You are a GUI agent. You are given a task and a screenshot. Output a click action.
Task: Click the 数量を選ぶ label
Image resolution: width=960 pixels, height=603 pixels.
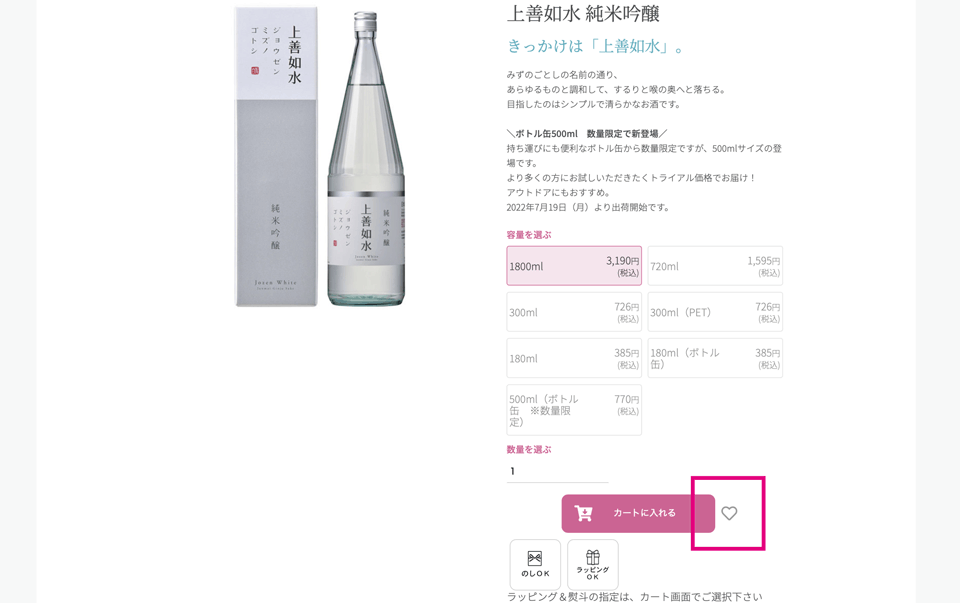(x=529, y=449)
